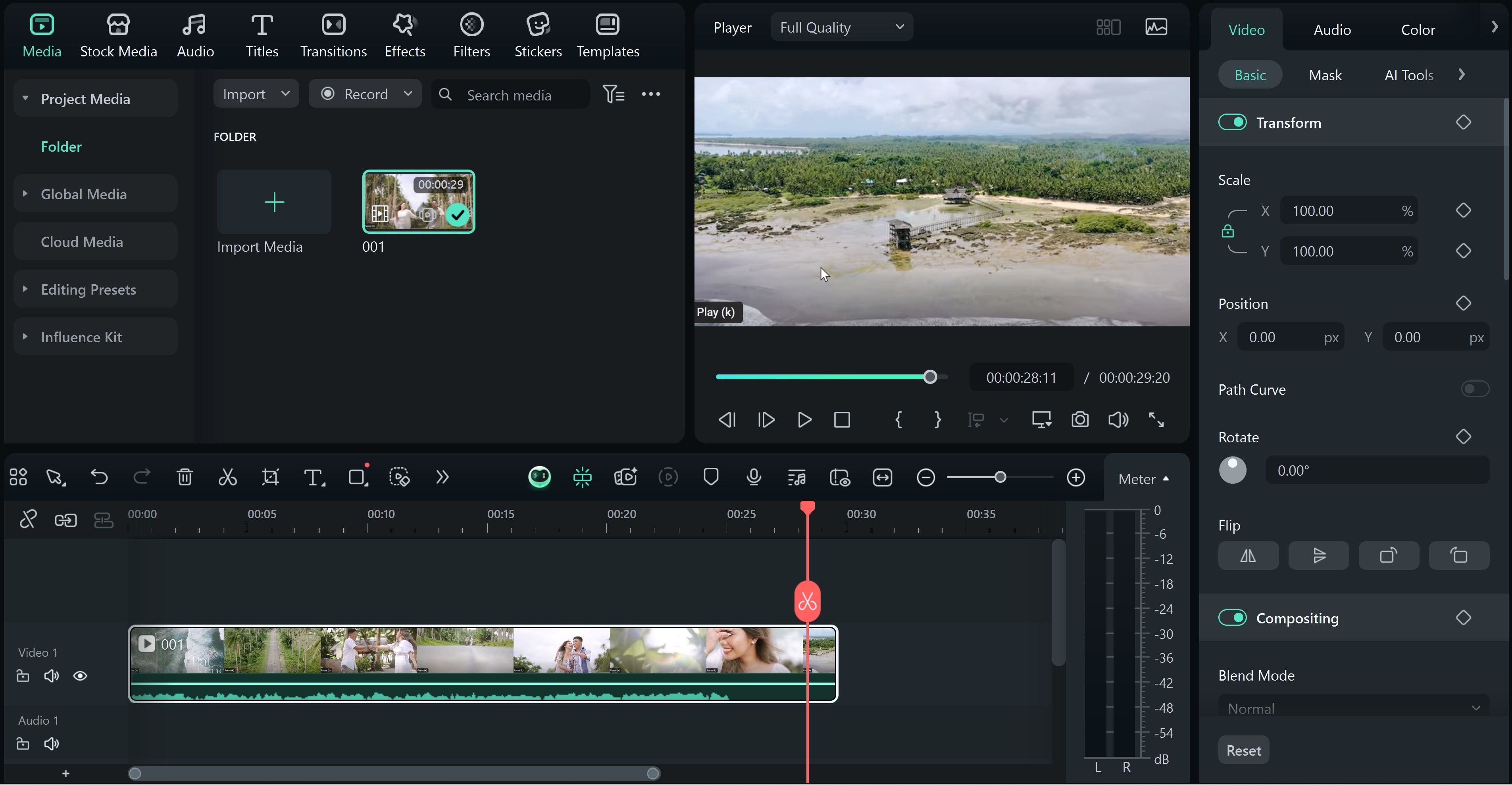
Task: Open the Stock Media tab
Action: pos(118,35)
